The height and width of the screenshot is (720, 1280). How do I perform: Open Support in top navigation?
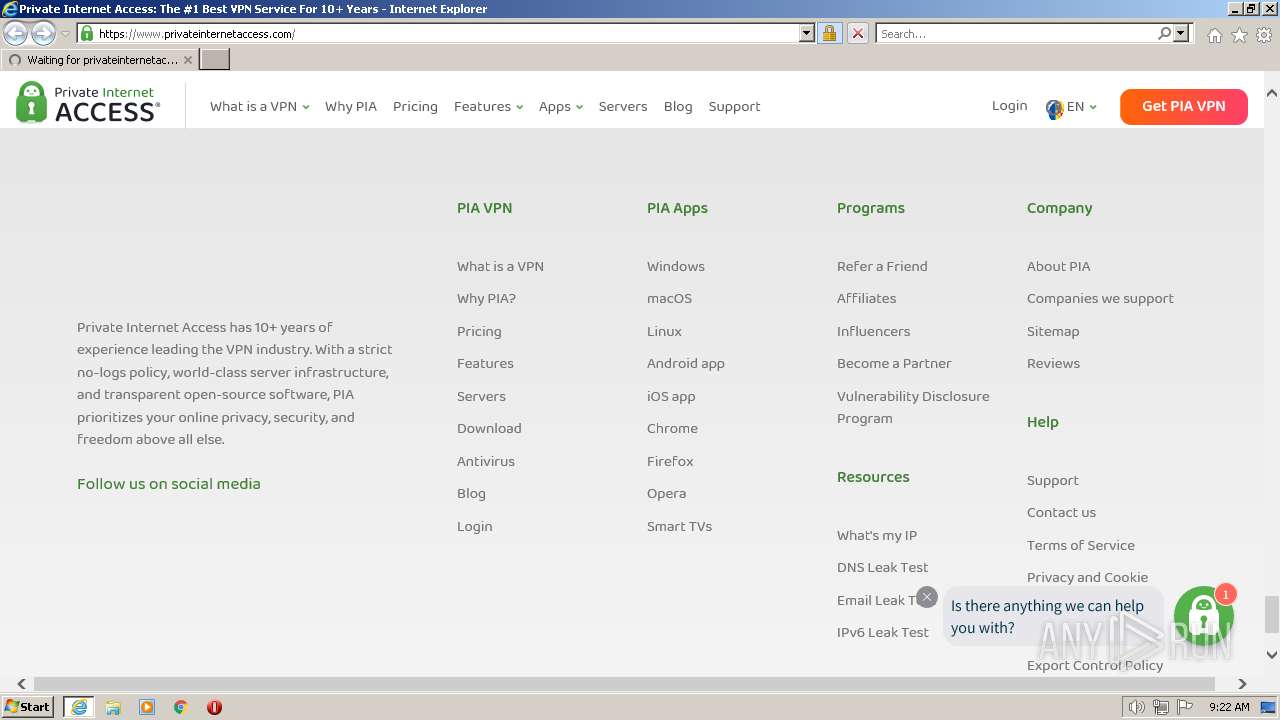tap(734, 106)
